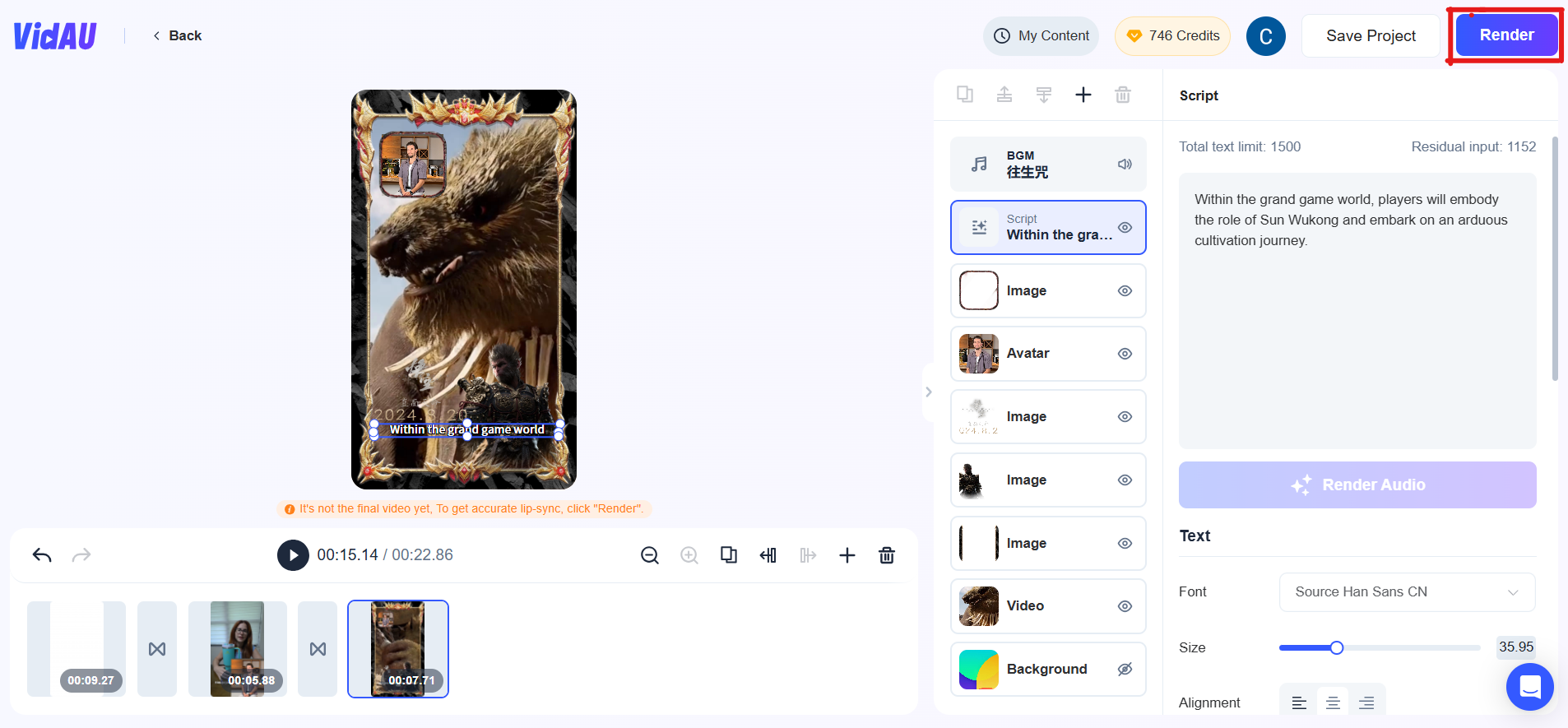1568x728 pixels.
Task: Toggle visibility of the Avatar layer
Action: click(x=1125, y=354)
